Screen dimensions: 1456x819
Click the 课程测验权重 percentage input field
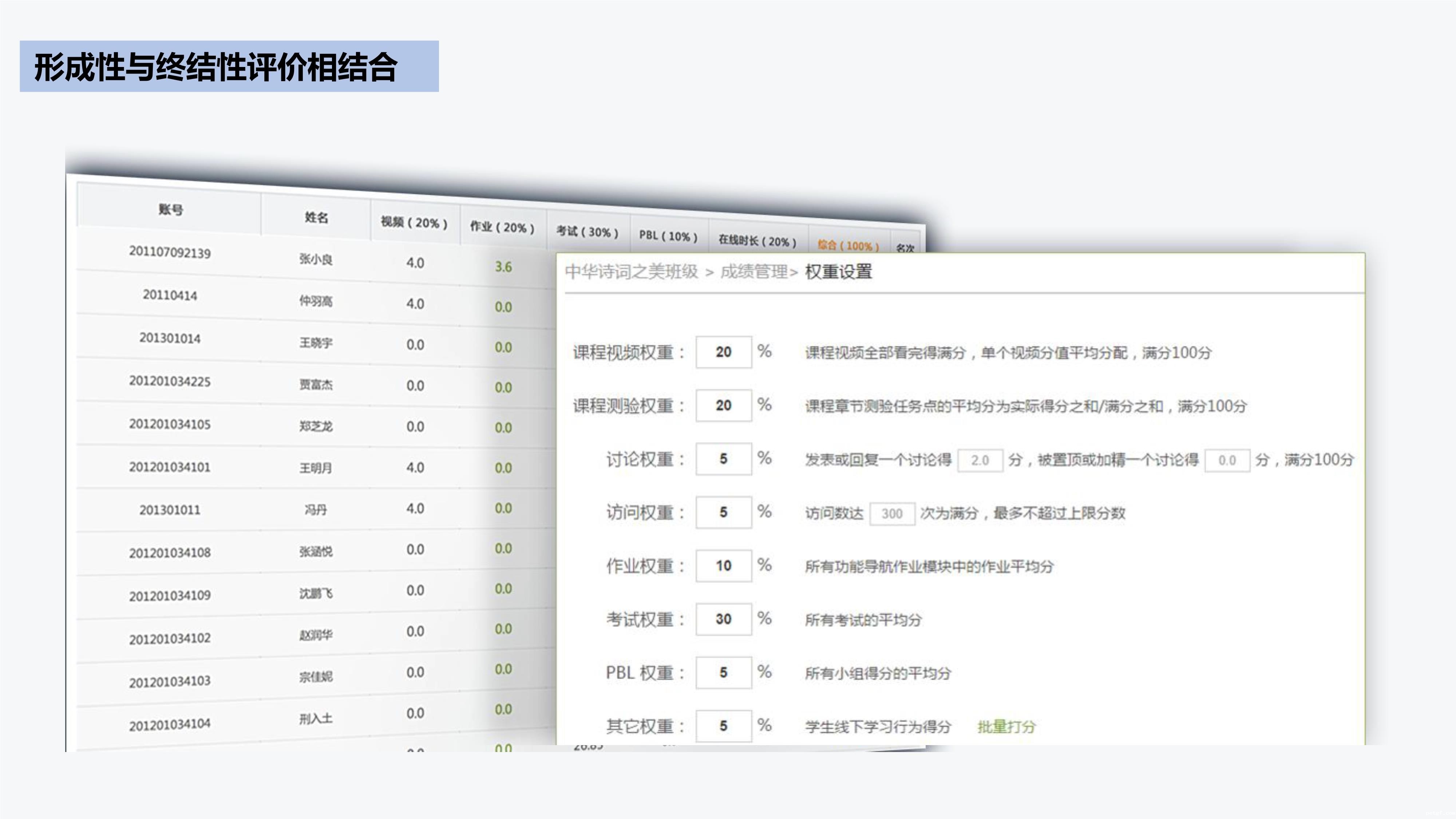pyautogui.click(x=724, y=405)
